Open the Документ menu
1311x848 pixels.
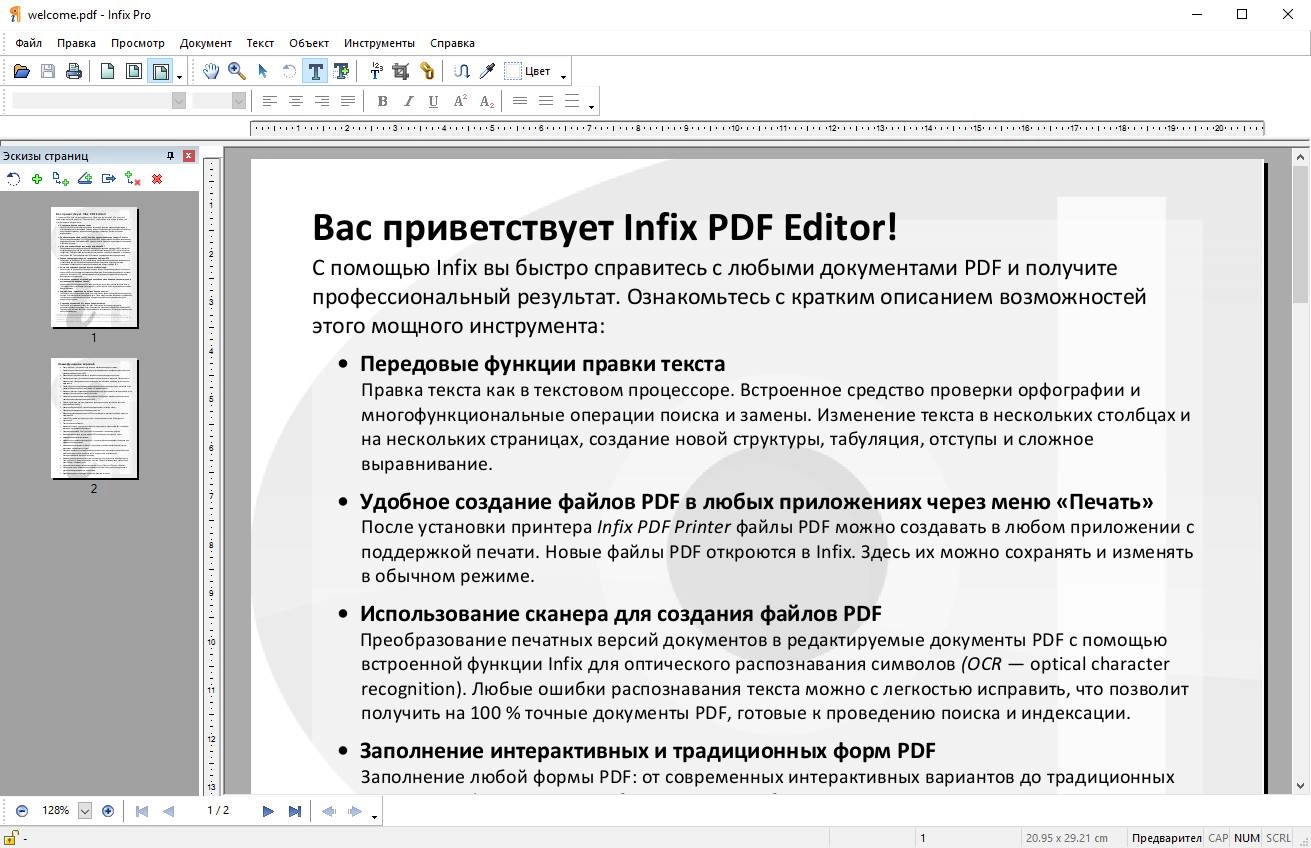coord(206,43)
